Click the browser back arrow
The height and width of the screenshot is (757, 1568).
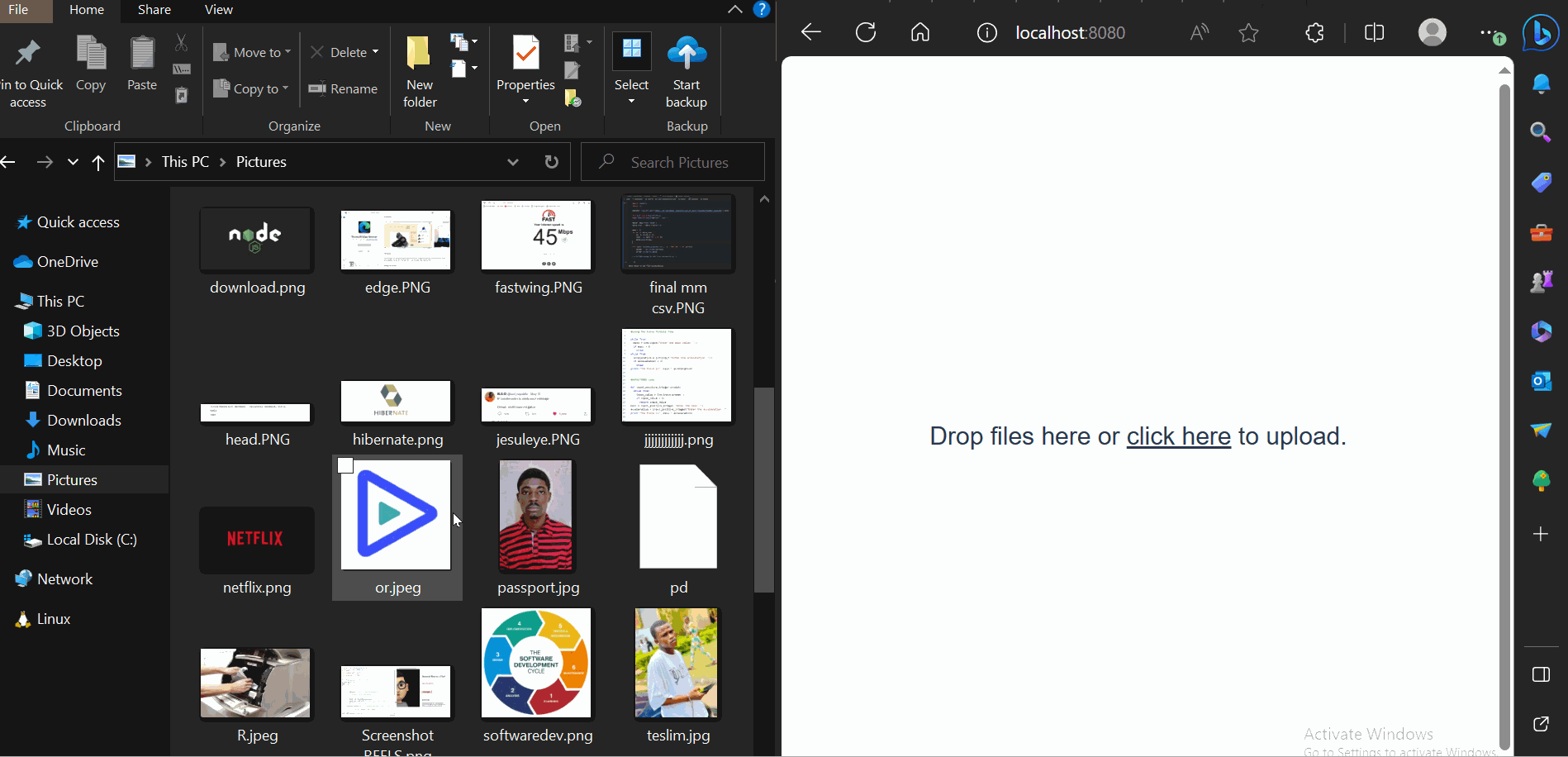(x=811, y=32)
